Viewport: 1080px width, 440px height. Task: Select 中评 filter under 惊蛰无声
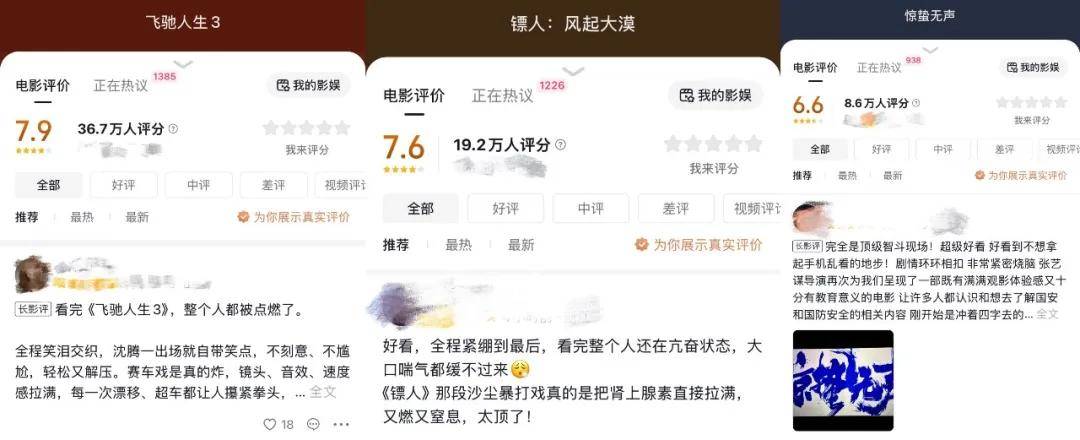[943, 149]
